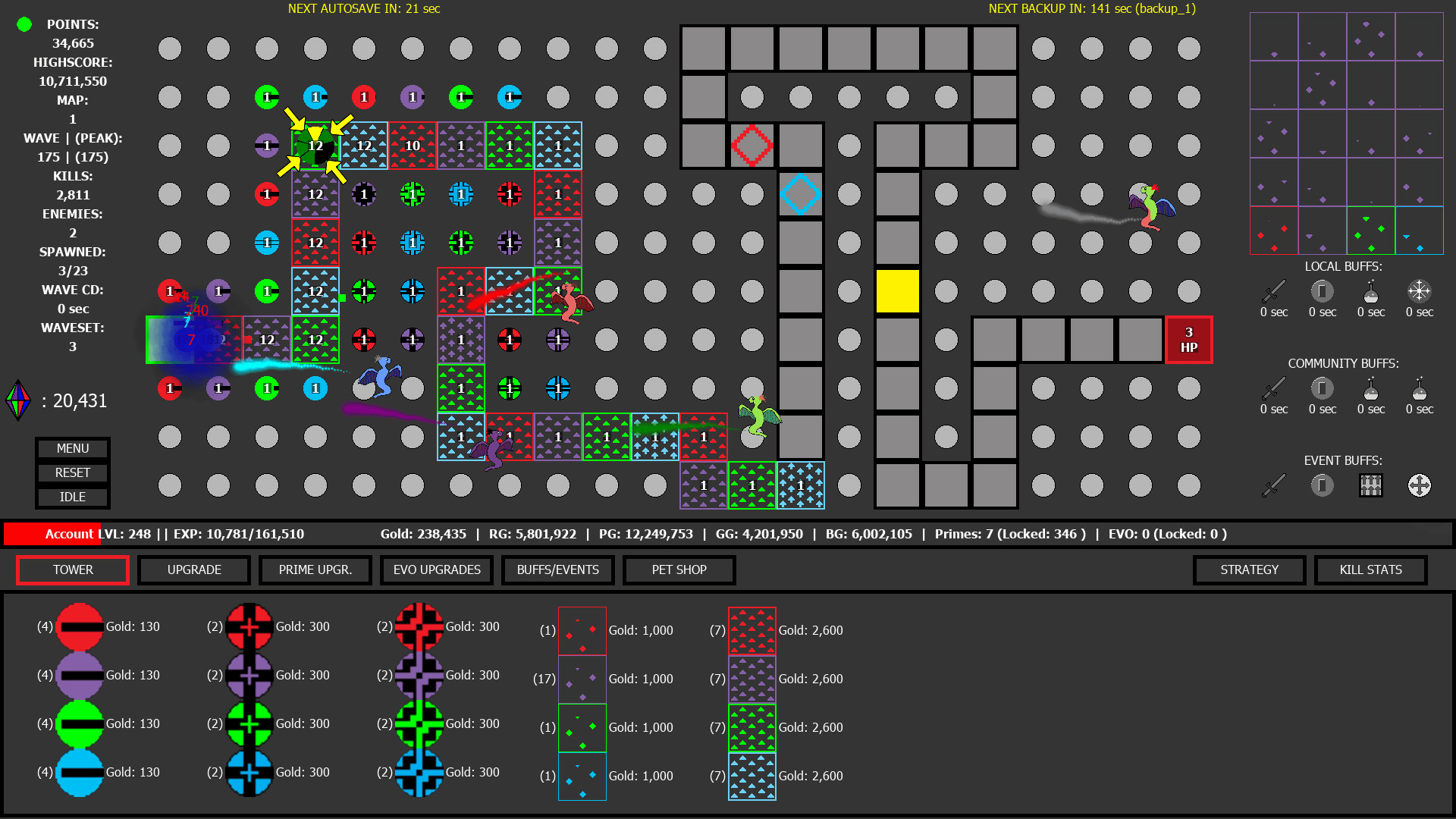Open the UPGRADE tab
1456x819 pixels.
(x=194, y=570)
